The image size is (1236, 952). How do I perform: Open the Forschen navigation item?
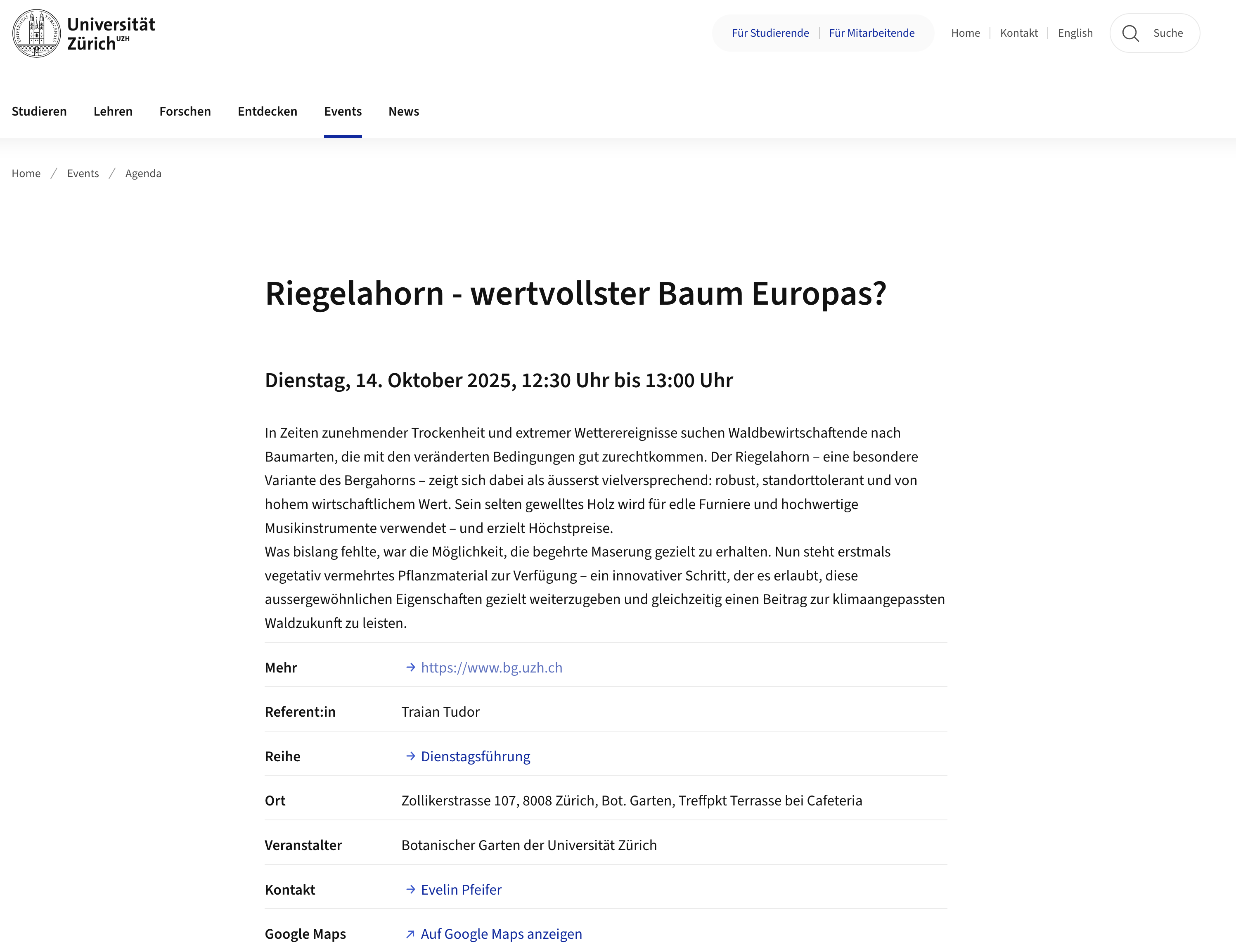pyautogui.click(x=185, y=111)
